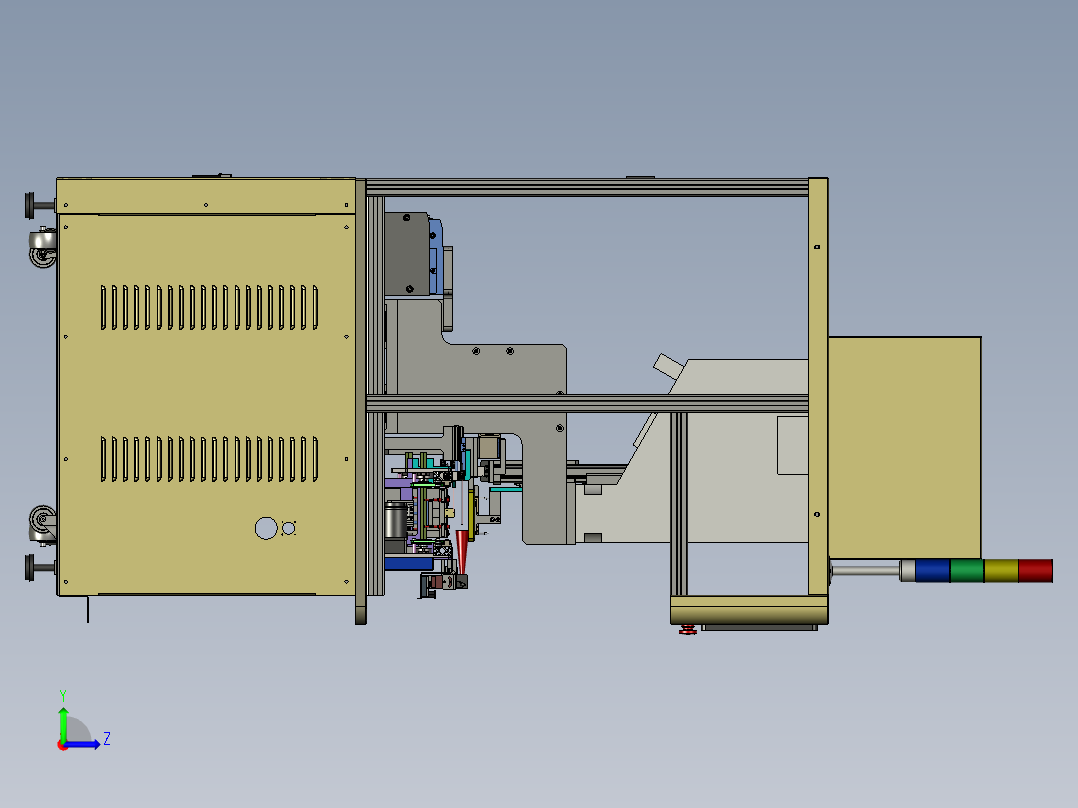The image size is (1078, 808).
Task: Select the vertical yellow frame post beside the box
Action: (x=818, y=386)
